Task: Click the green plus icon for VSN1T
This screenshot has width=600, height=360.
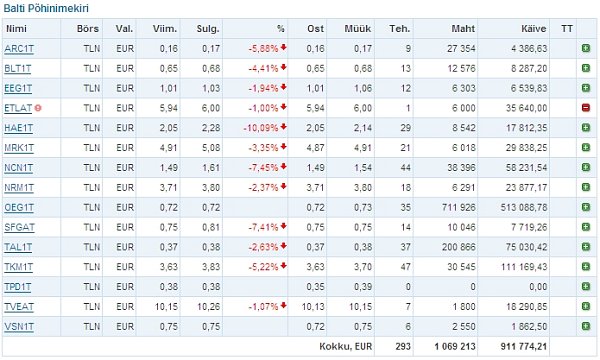Action: (585, 326)
